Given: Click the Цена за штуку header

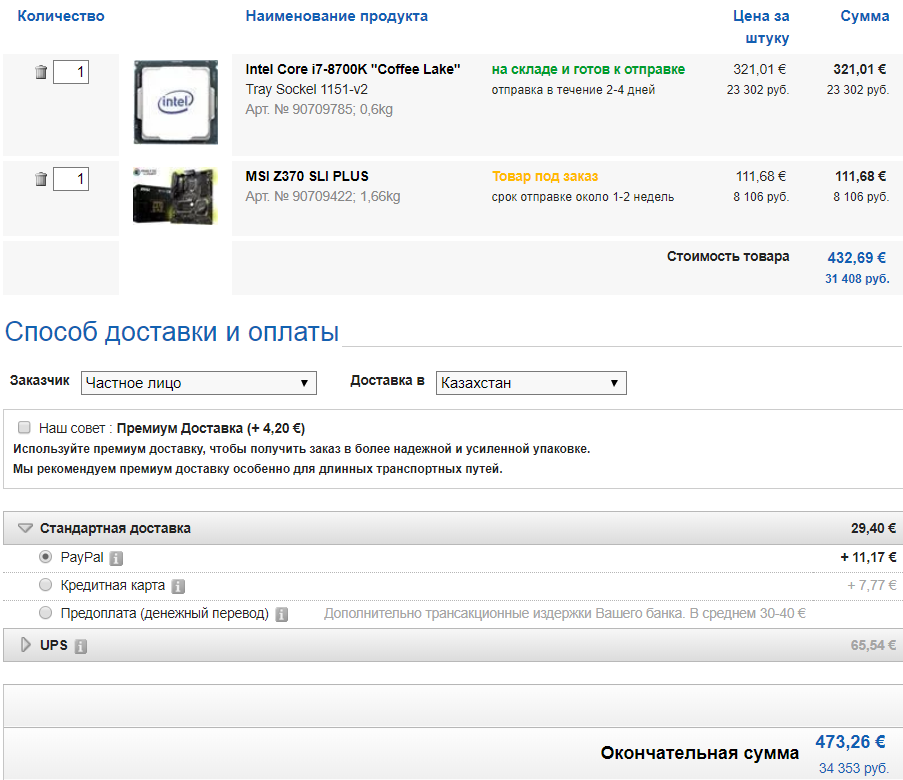Looking at the screenshot, I should click(761, 27).
